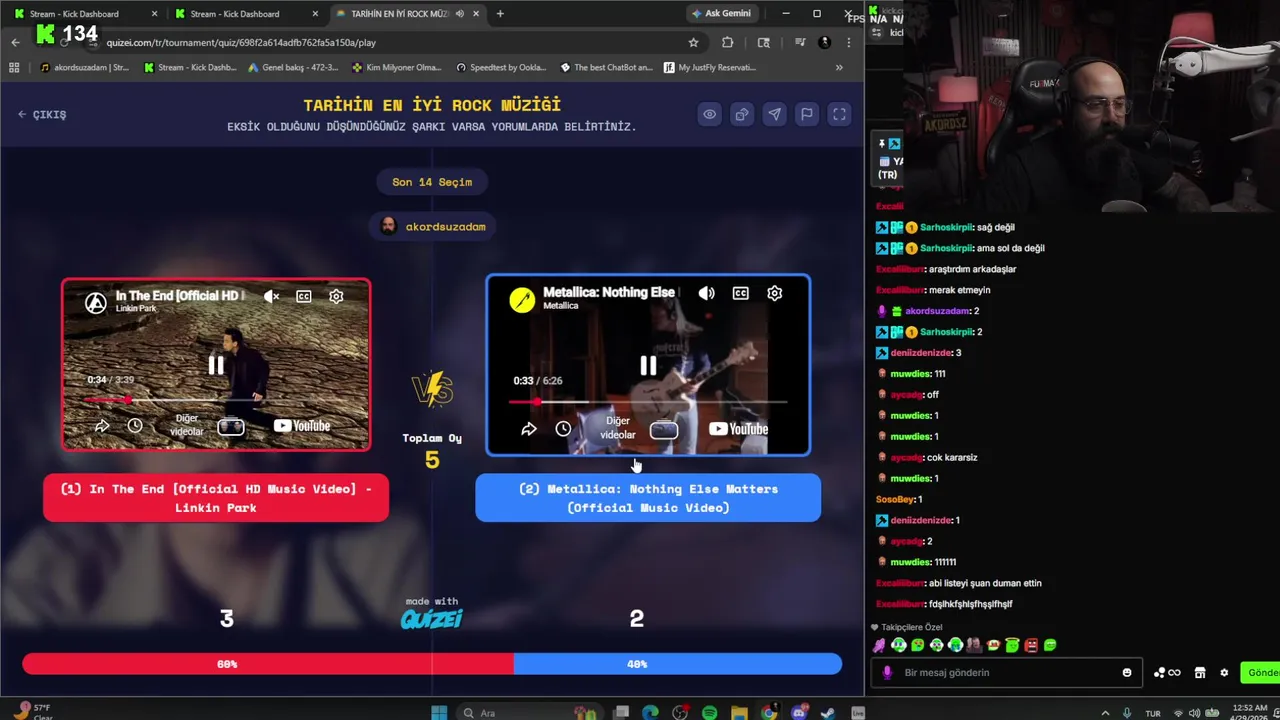Pause the Metallica Nothing Else Matters video
The image size is (1280, 720).
(x=648, y=366)
